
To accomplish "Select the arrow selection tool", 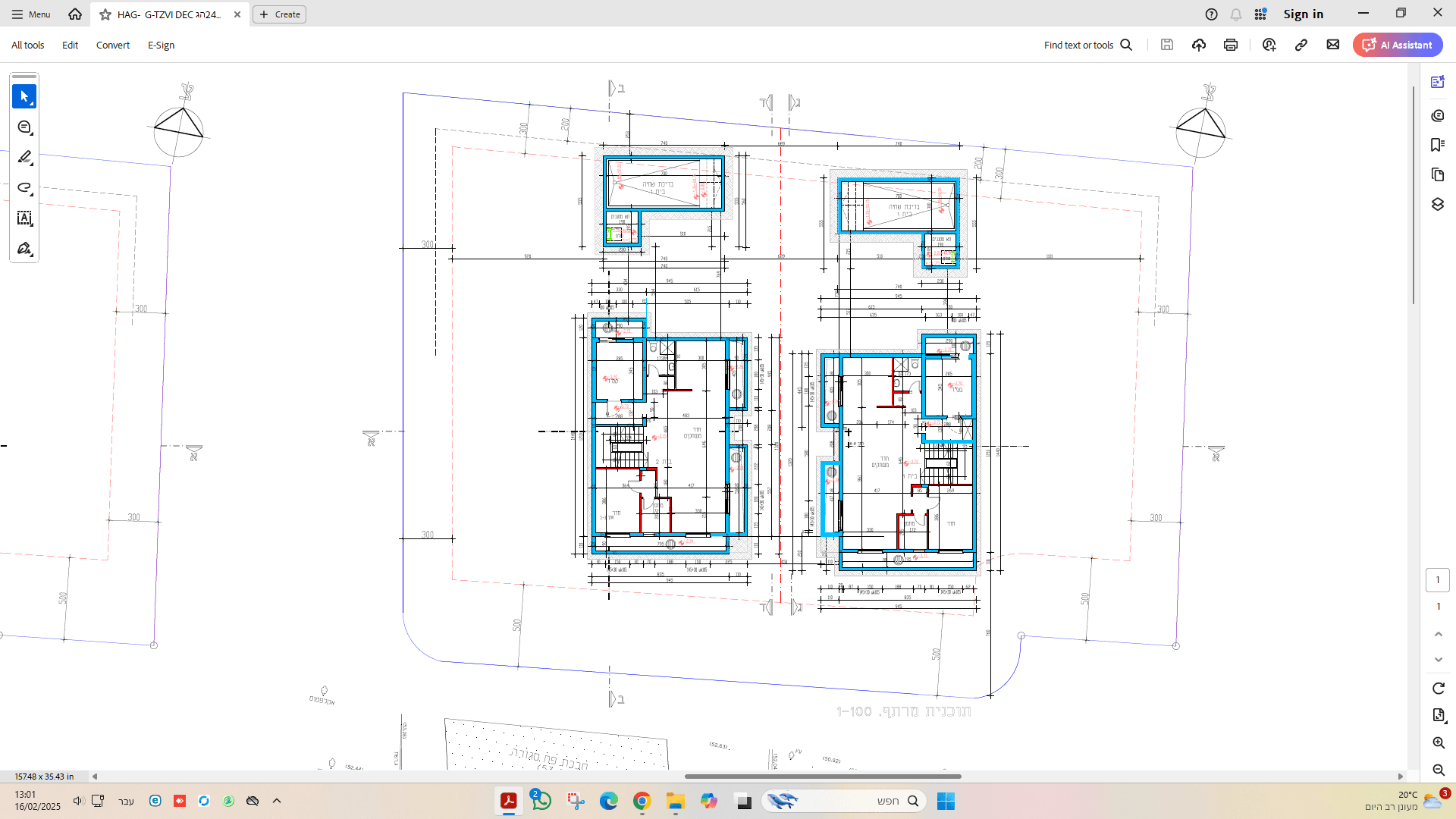I will click(x=24, y=96).
